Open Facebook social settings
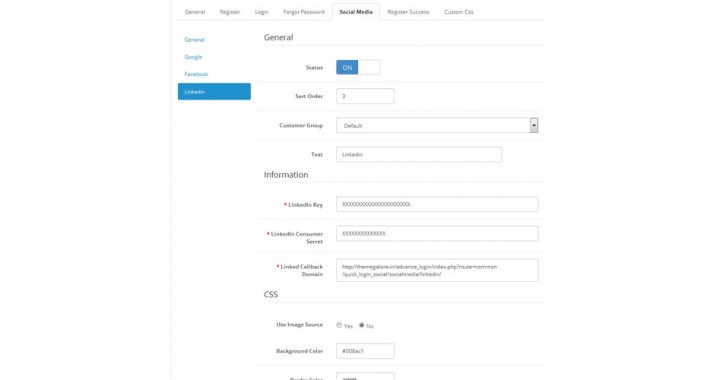Image resolution: width=710 pixels, height=380 pixels. [x=196, y=74]
